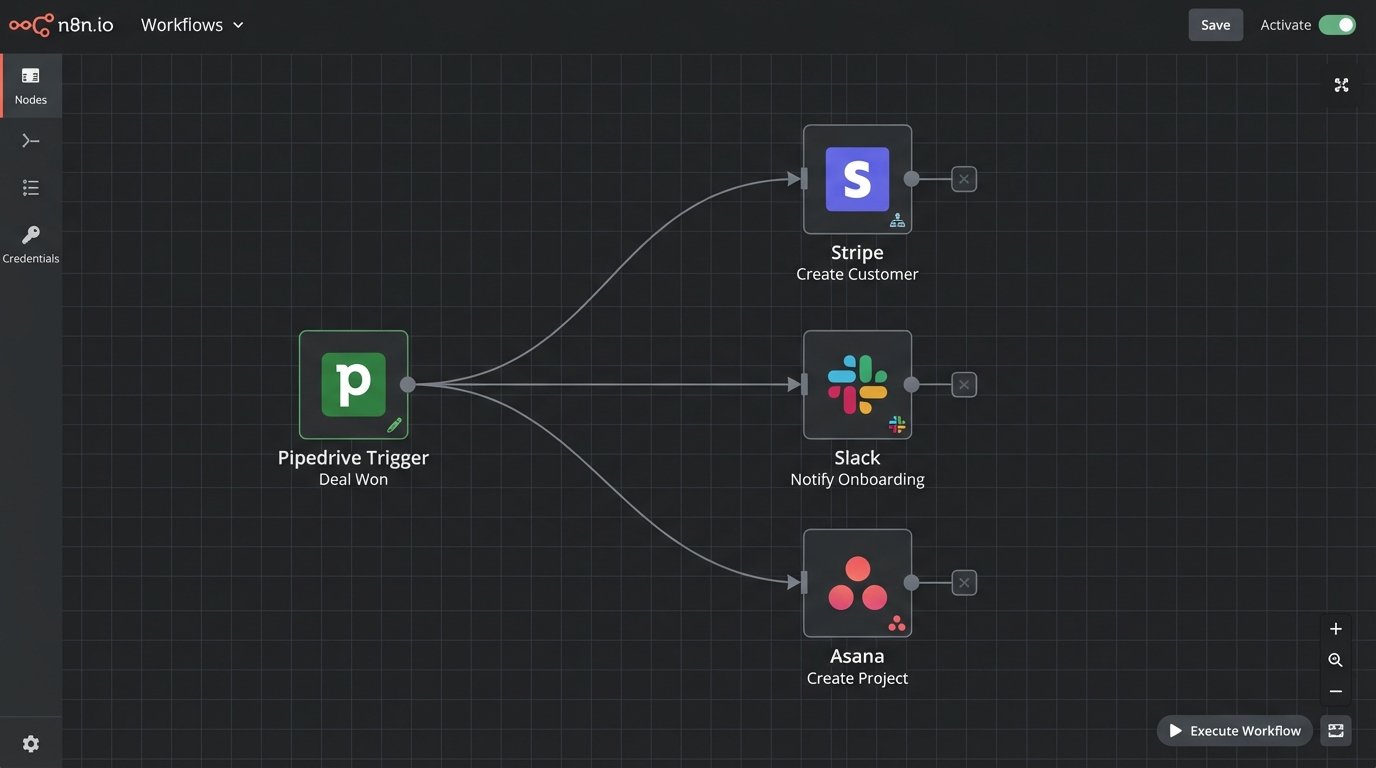This screenshot has height=768, width=1376.
Task: Open the Stripe Create Customer node
Action: tap(857, 179)
